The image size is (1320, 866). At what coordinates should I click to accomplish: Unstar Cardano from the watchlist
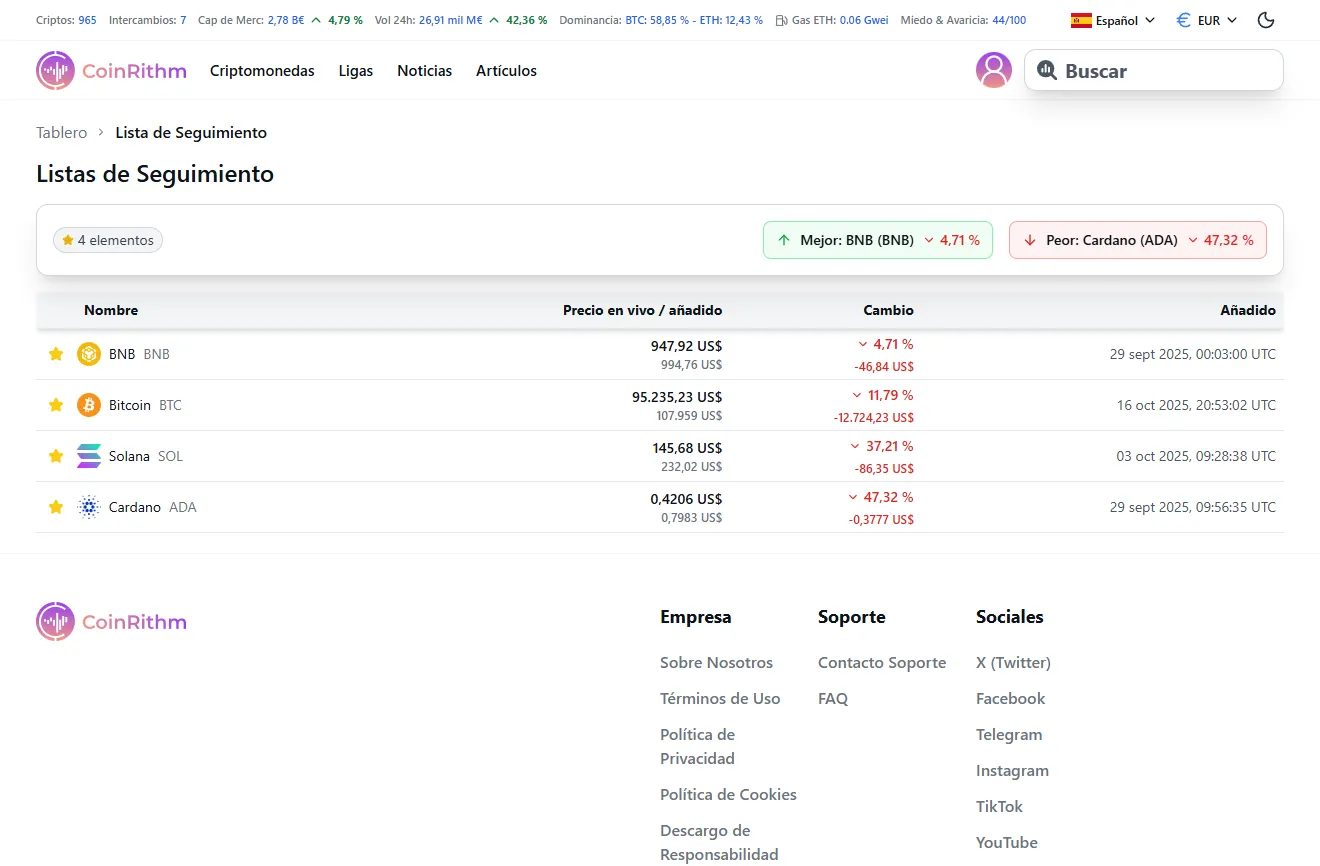[x=55, y=506]
